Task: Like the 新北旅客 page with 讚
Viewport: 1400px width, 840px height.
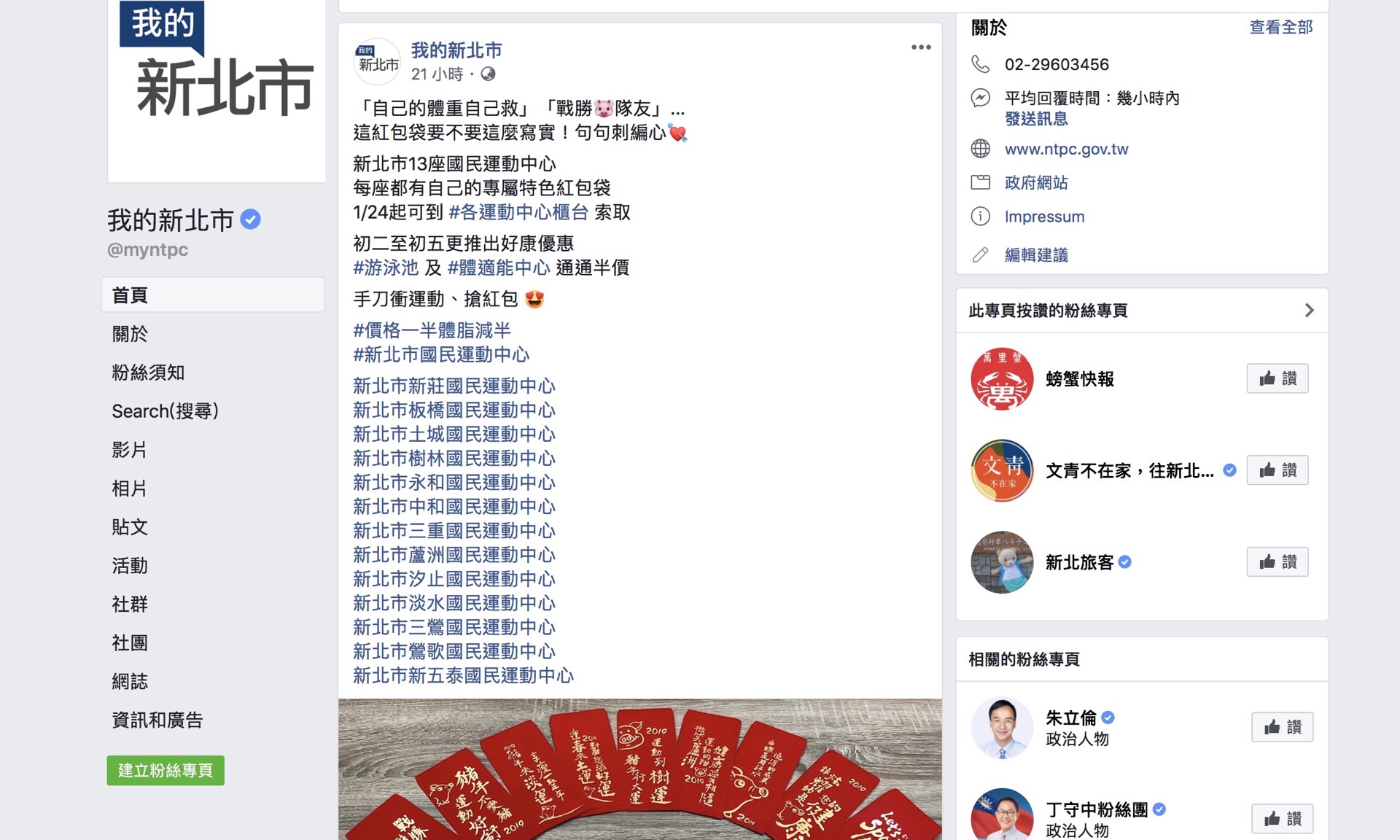Action: (x=1277, y=562)
